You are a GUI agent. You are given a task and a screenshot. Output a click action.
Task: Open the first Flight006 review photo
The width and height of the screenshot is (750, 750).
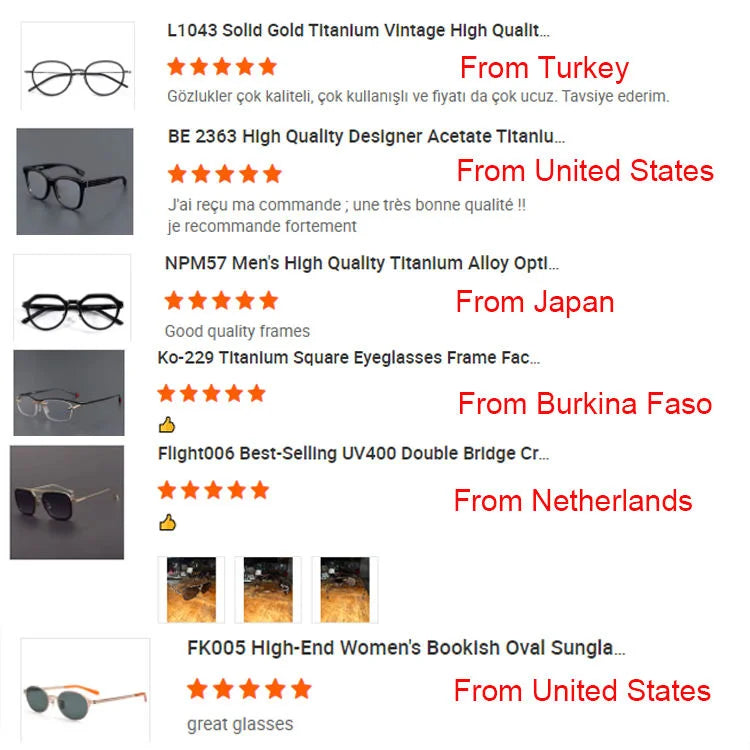coord(191,590)
